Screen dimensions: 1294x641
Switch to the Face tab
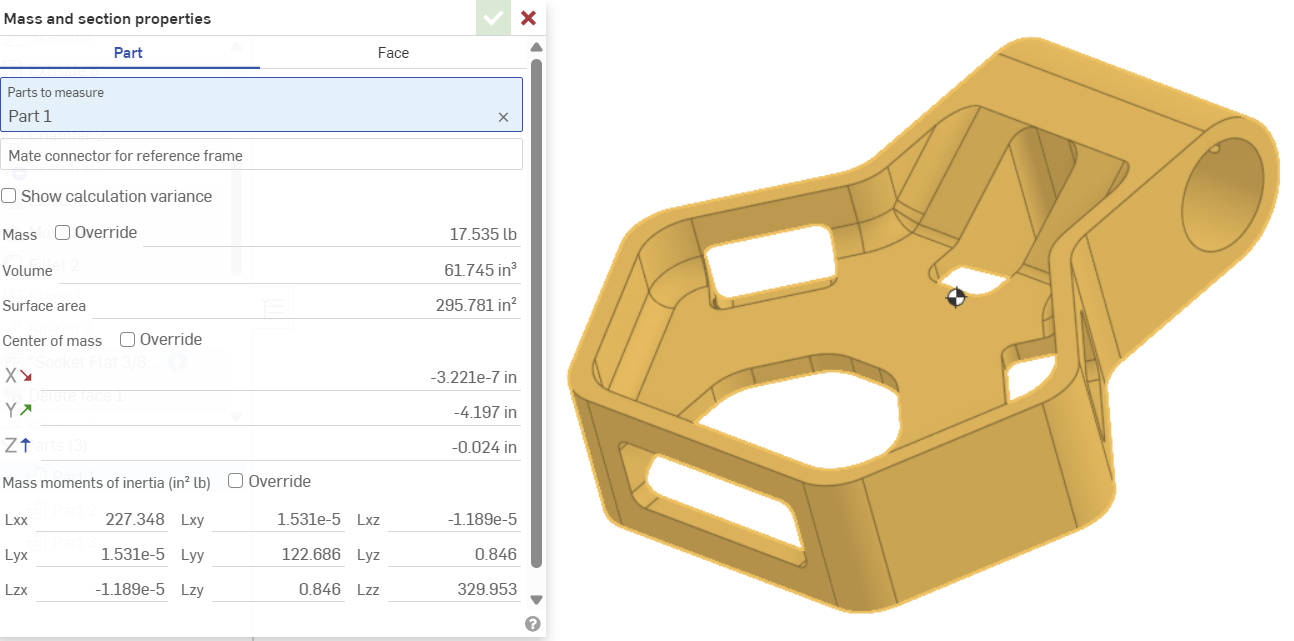coord(393,52)
